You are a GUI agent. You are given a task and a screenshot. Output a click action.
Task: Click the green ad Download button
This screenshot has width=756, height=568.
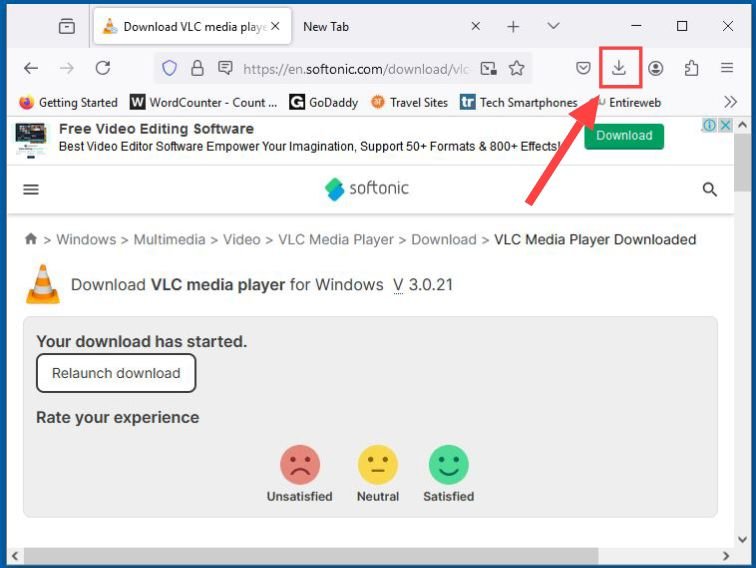tap(624, 136)
